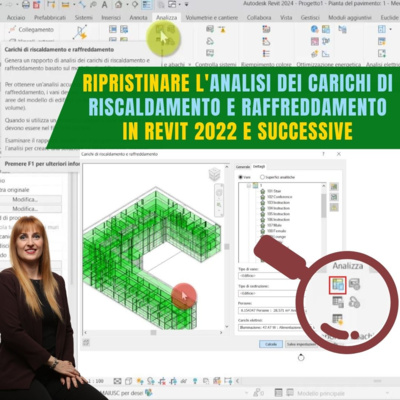The image size is (400, 400).
Task: Select '101 Stair' in the spaces tree
Action: [274, 191]
